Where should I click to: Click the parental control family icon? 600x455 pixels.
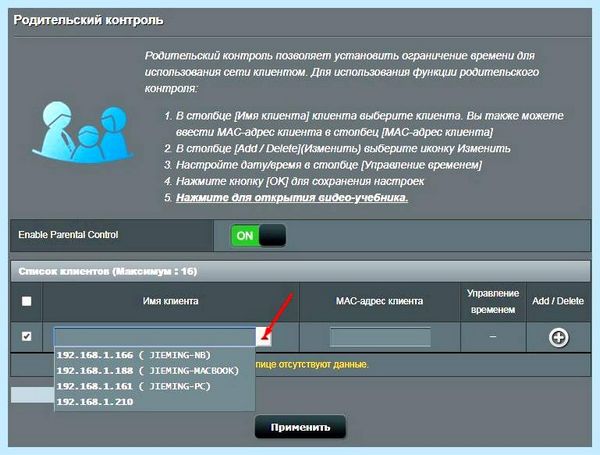click(83, 132)
